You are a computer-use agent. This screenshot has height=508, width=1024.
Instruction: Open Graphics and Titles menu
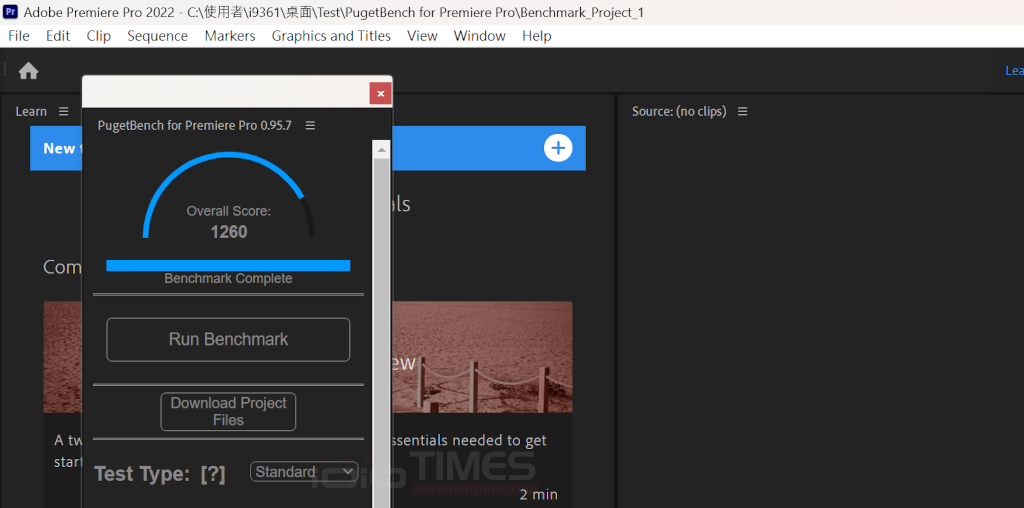pos(331,36)
